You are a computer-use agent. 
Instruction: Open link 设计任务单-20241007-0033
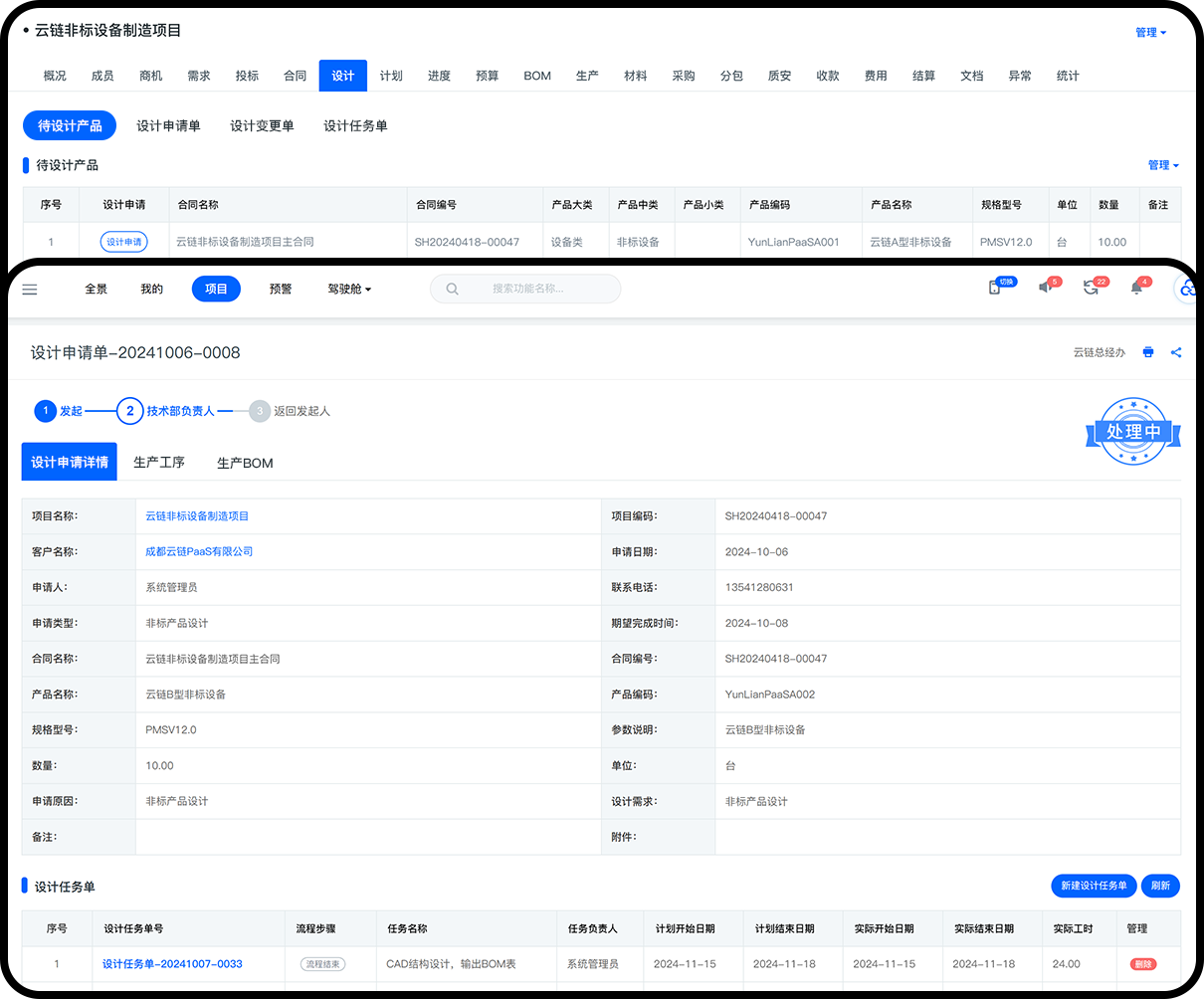coord(172,964)
